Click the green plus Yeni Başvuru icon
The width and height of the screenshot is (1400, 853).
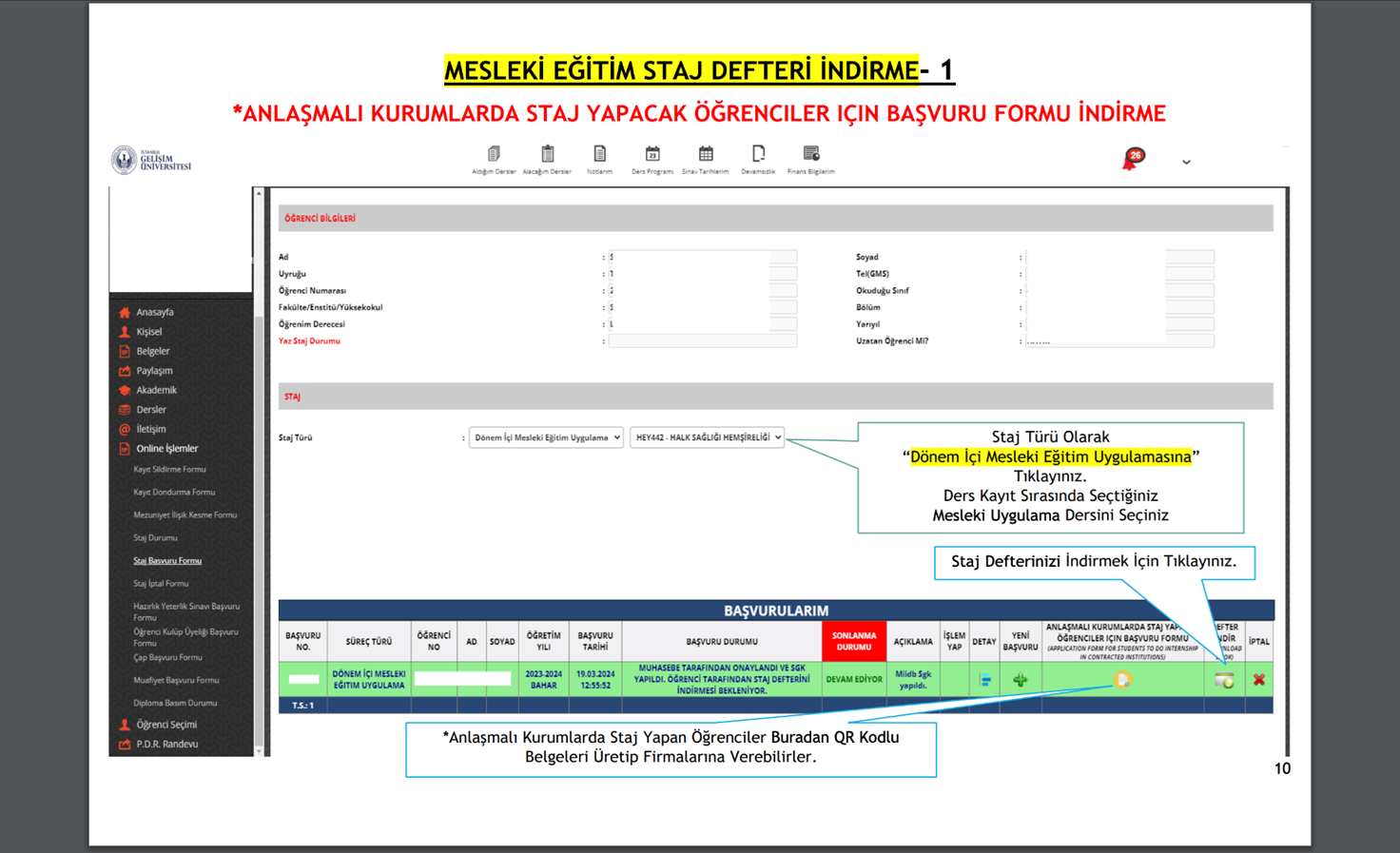(1020, 680)
